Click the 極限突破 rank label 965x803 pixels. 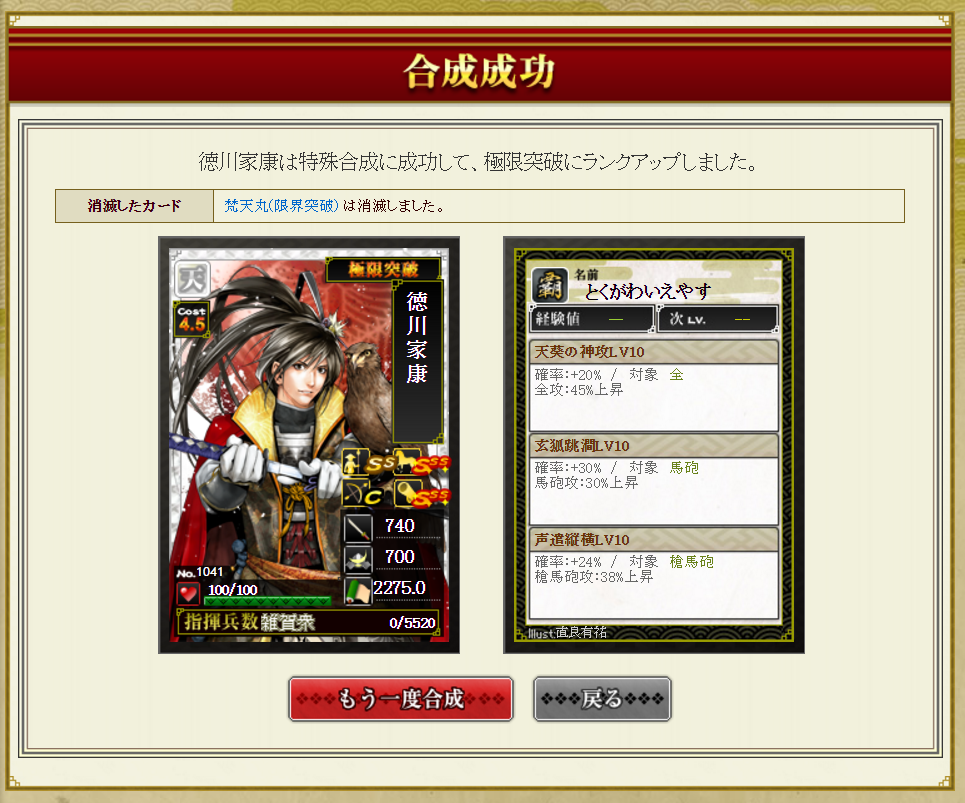(383, 269)
